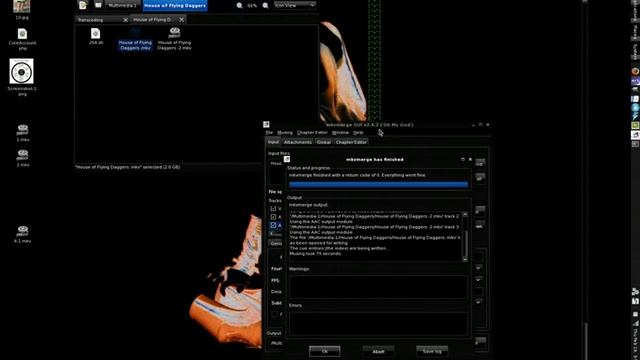The image size is (640, 360).
Task: Toggle the highlighted third track checkbox
Action: (273, 225)
